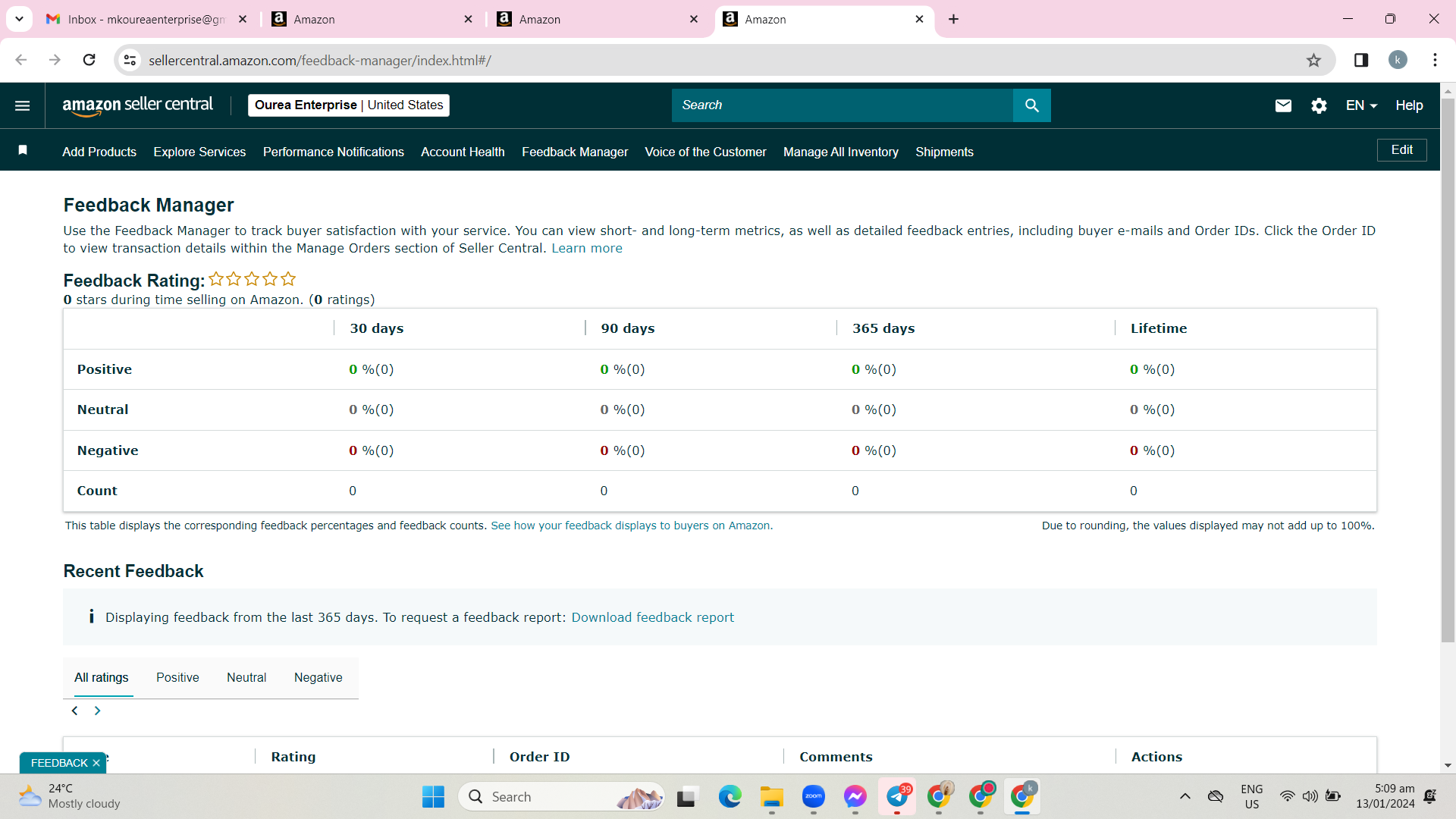Open a new browser tab

954,20
